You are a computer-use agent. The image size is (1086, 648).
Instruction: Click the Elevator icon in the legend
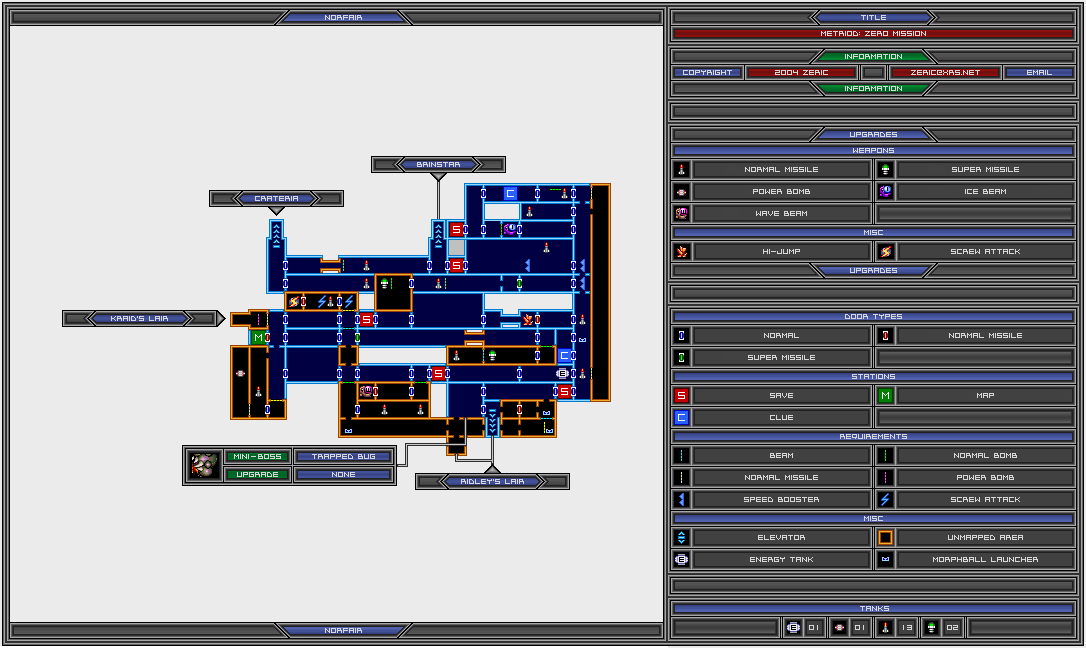click(681, 538)
